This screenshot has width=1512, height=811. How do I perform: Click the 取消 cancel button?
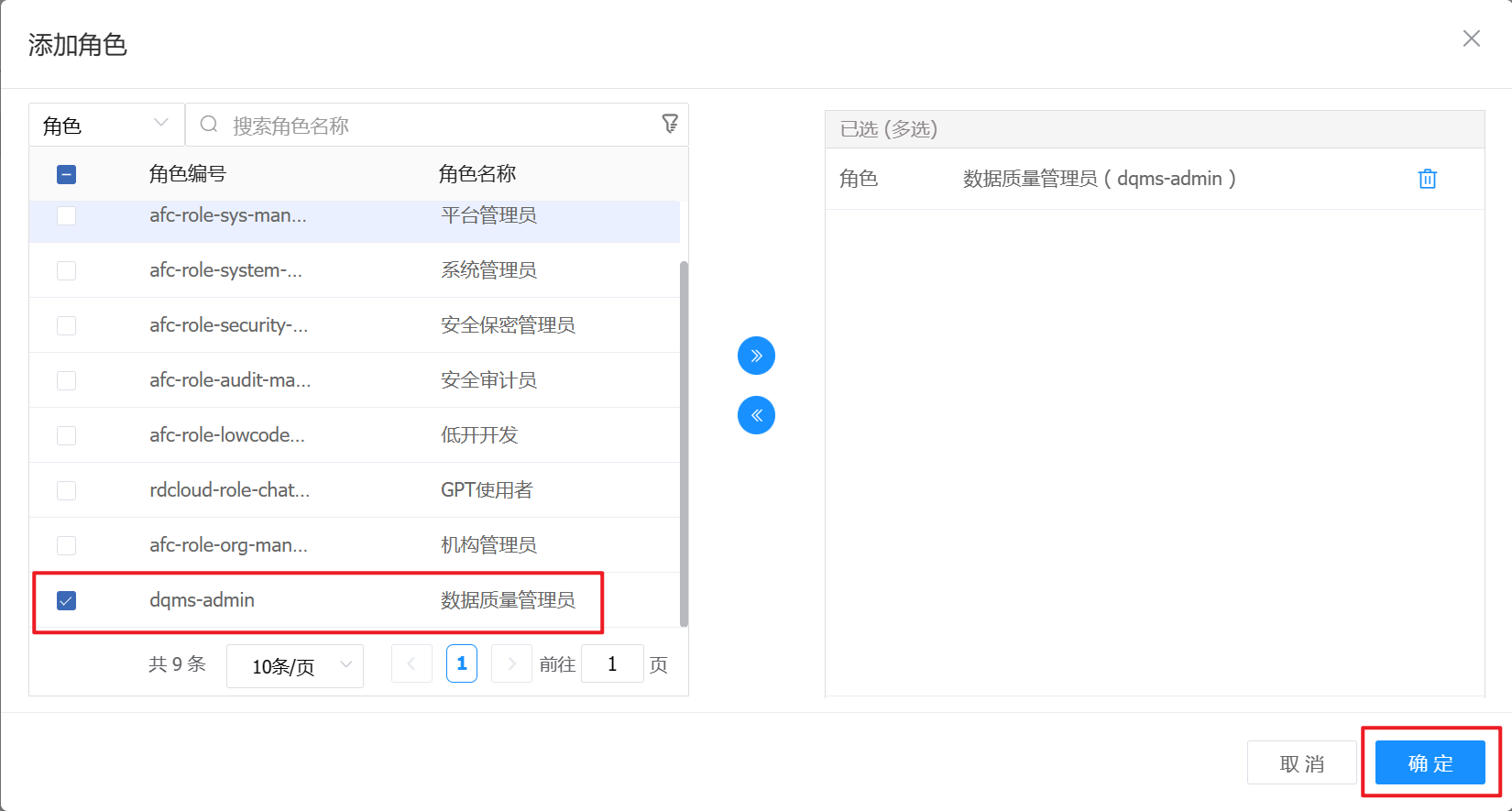[x=1301, y=762]
